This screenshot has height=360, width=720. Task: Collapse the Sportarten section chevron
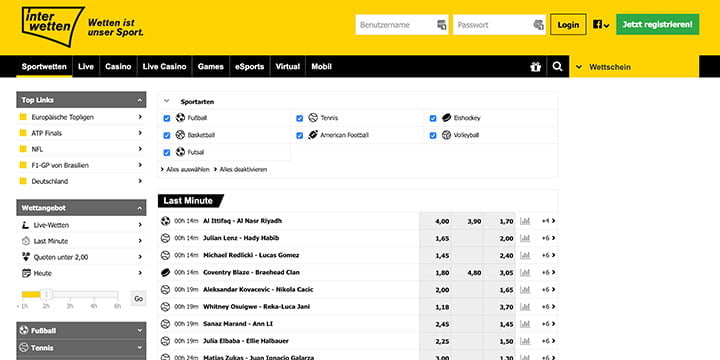pos(167,101)
